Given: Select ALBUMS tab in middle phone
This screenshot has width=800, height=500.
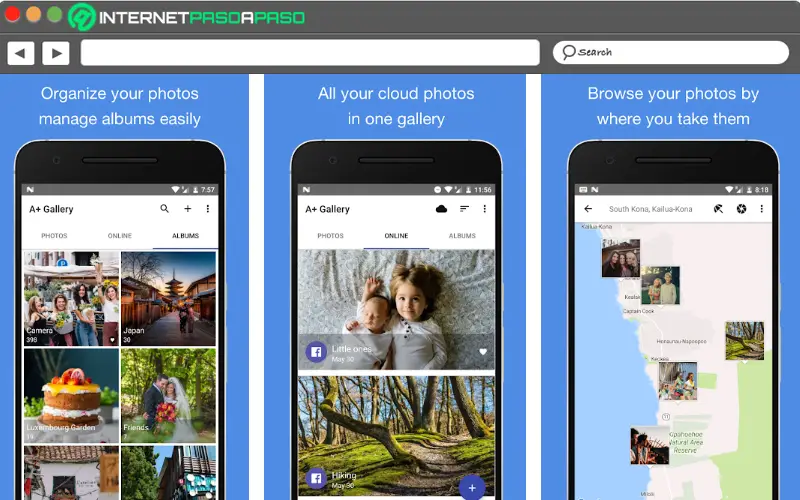Looking at the screenshot, I should (462, 236).
